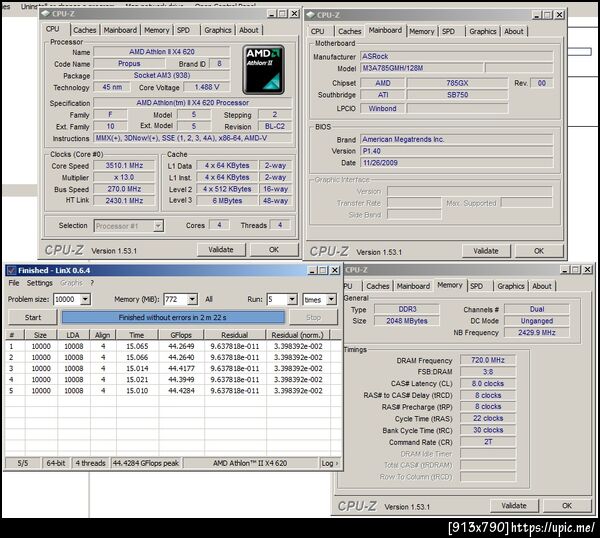Open the LinX ? help menu
600x538 pixels.
tap(92, 283)
